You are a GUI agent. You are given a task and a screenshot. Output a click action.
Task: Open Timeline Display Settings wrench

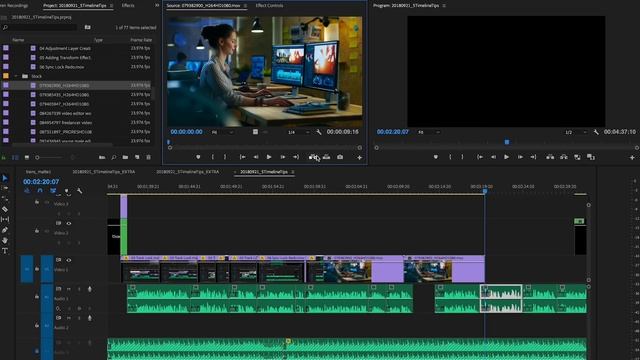point(80,191)
